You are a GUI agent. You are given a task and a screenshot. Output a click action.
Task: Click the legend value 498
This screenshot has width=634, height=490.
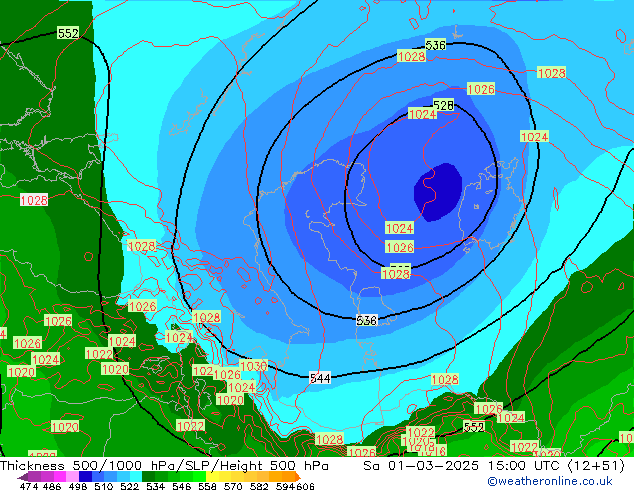[78, 486]
